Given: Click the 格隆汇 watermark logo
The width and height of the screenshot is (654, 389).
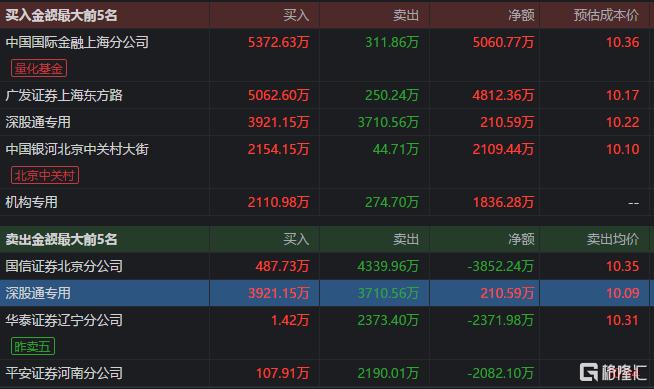Looking at the screenshot, I should coord(613,372).
